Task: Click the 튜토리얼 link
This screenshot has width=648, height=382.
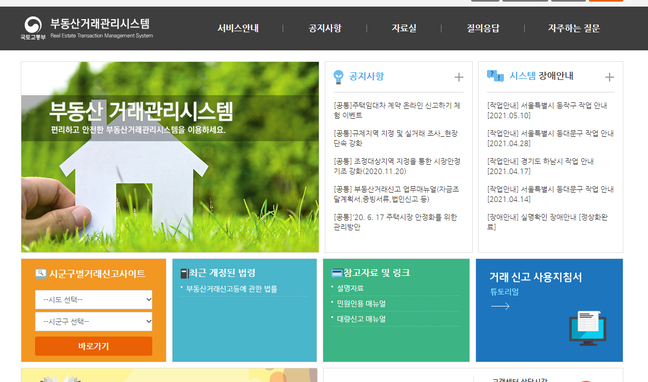Action: (504, 292)
